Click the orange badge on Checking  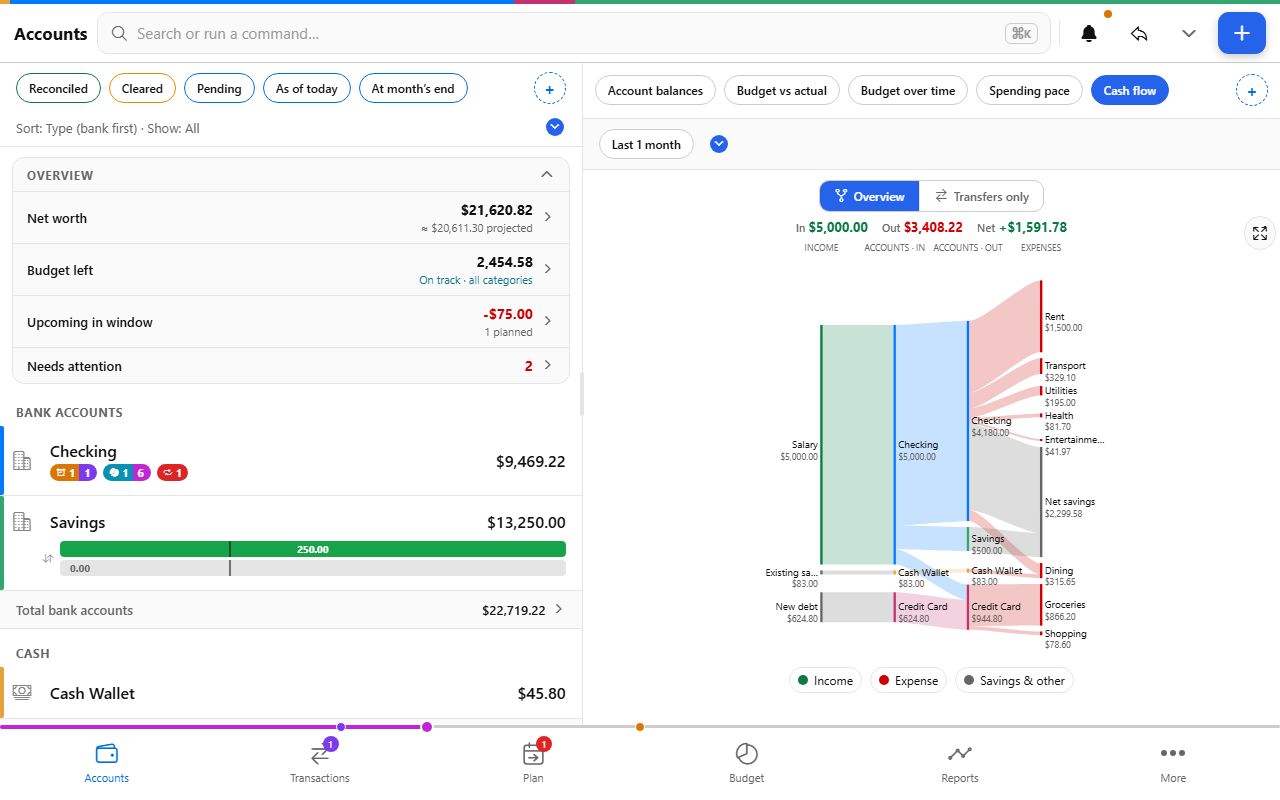64,473
